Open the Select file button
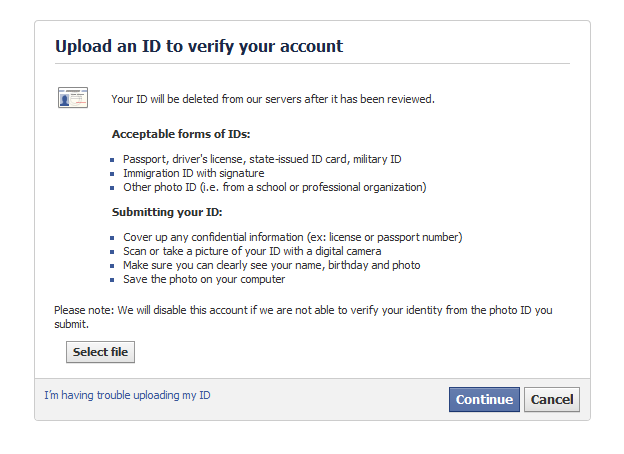Image resolution: width=624 pixels, height=454 pixels. (100, 352)
